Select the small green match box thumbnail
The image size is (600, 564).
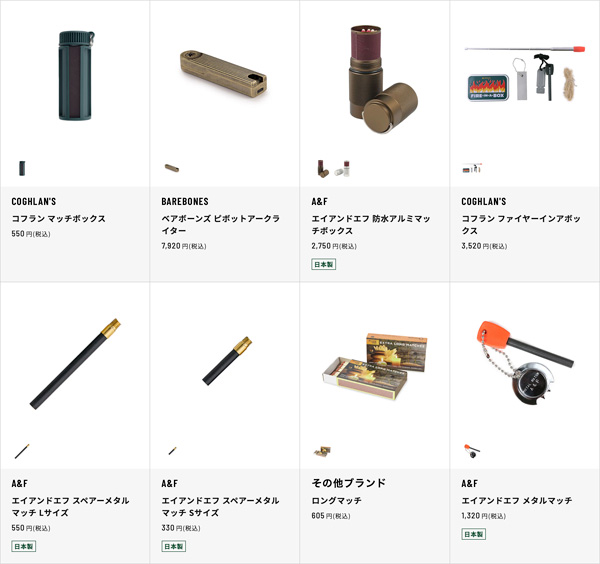[22, 168]
